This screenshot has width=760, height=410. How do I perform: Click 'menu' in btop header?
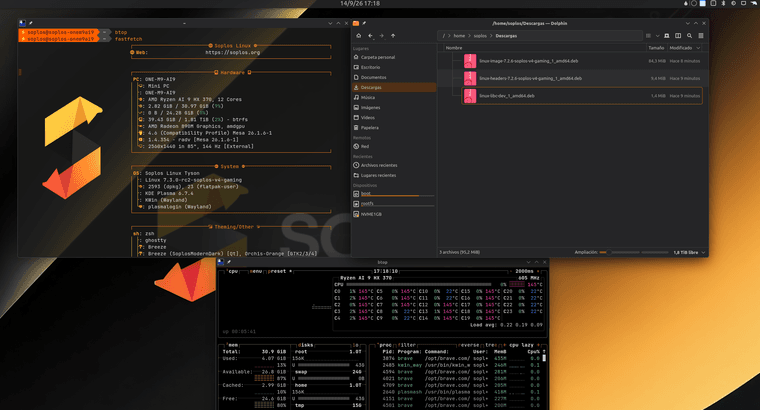tap(256, 271)
